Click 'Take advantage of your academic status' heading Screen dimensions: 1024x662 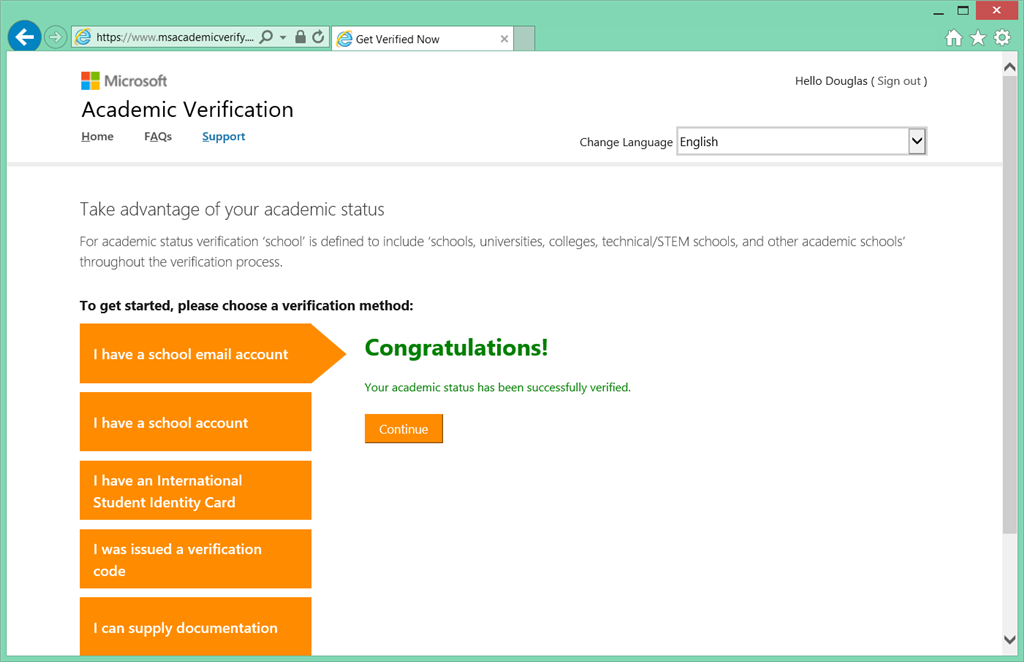[x=232, y=210]
